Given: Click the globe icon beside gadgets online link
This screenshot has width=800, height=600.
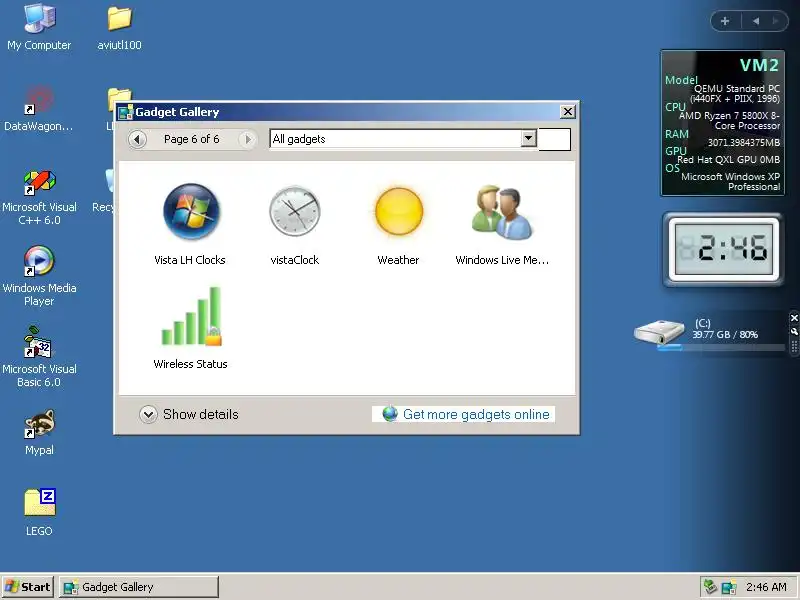Looking at the screenshot, I should coord(390,414).
